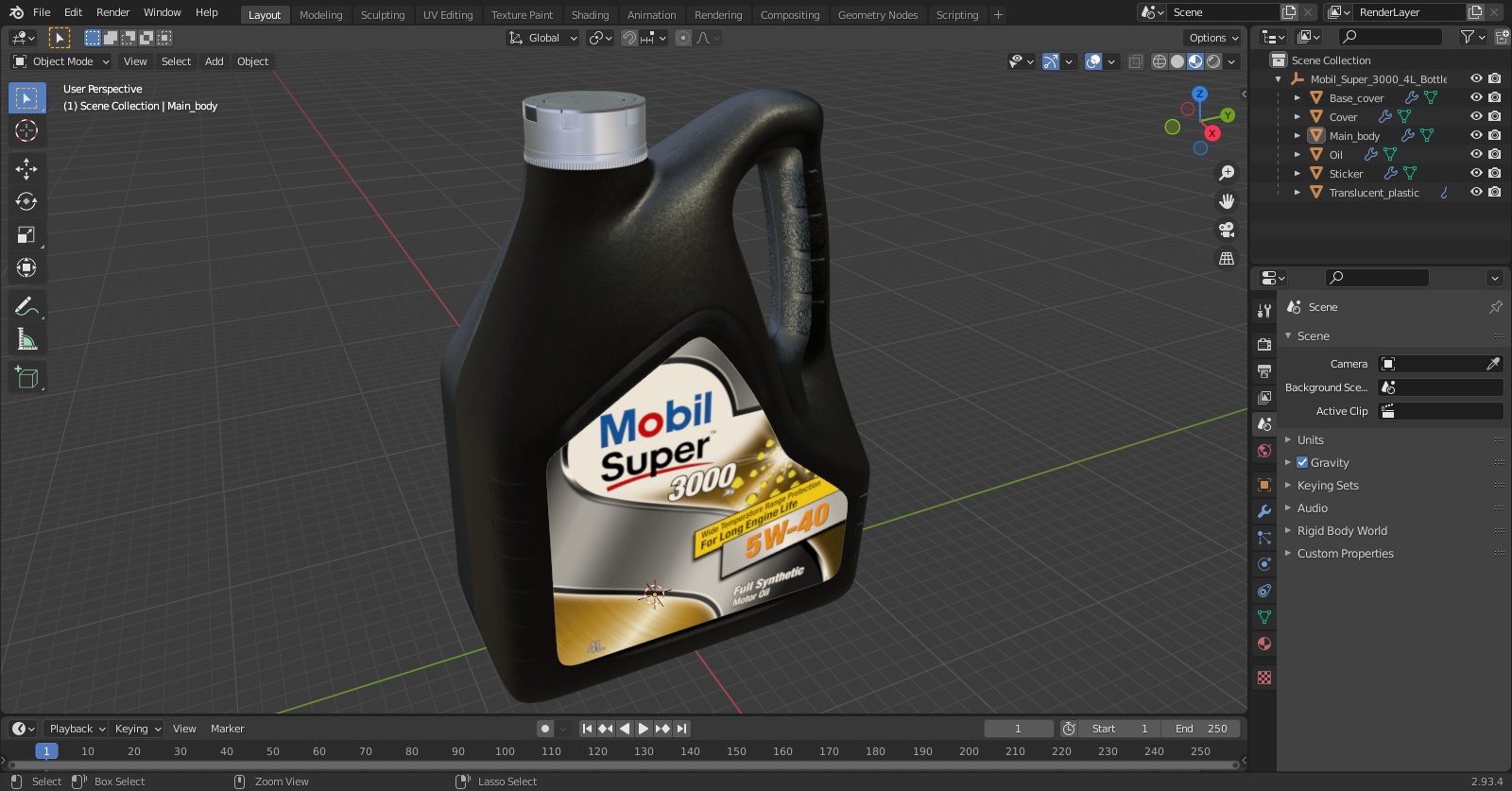The image size is (1512, 791).
Task: Toggle auto keying record button
Action: pos(545,729)
